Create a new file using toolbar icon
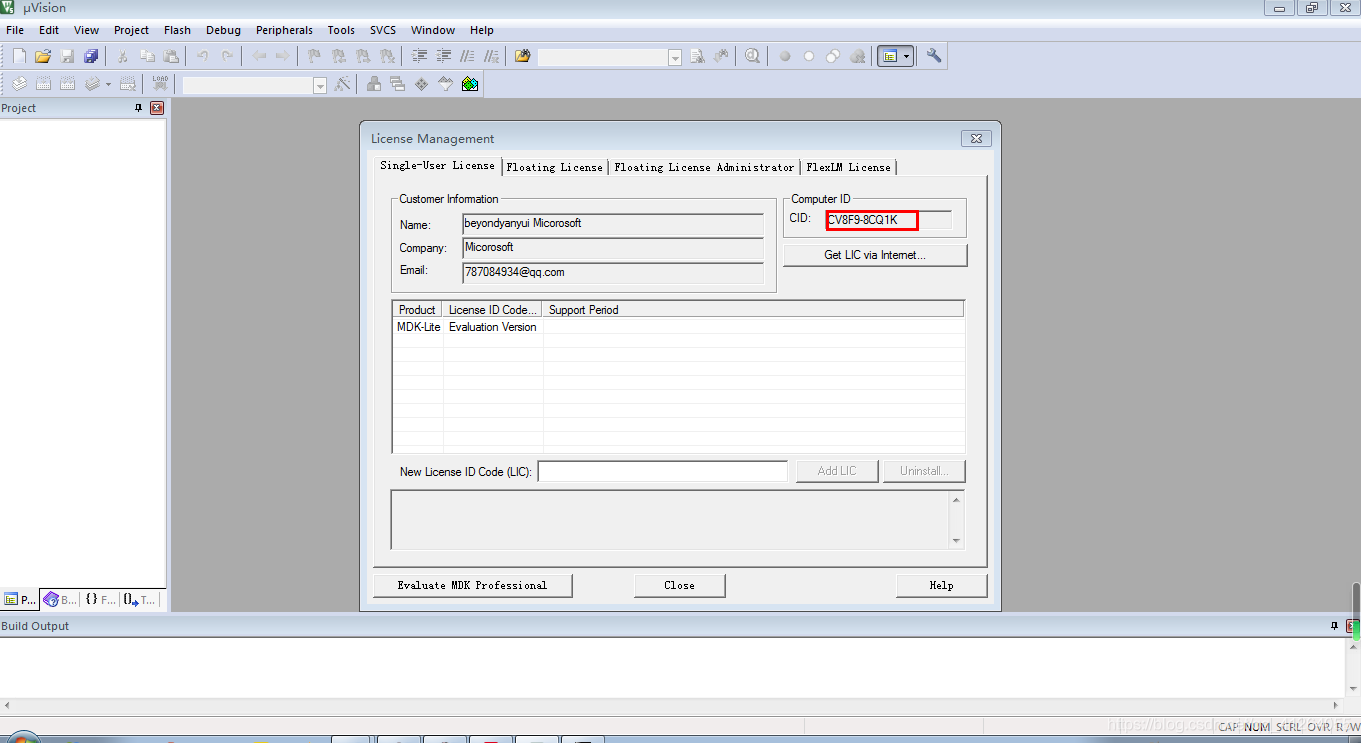 (19, 56)
